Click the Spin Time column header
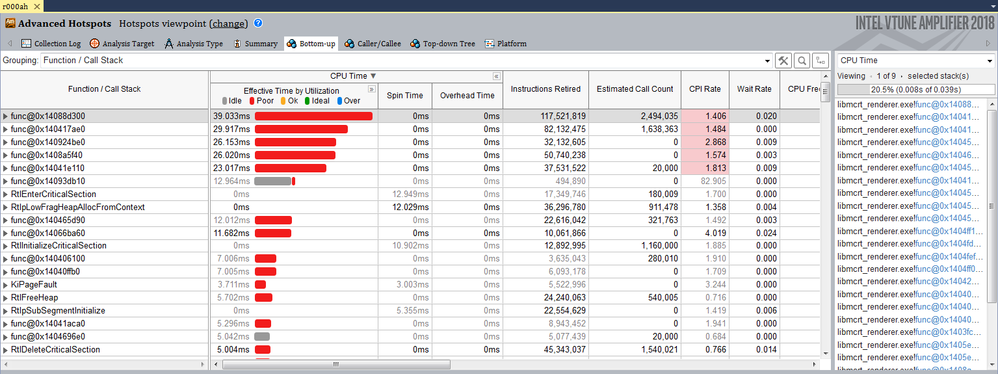 [x=405, y=95]
